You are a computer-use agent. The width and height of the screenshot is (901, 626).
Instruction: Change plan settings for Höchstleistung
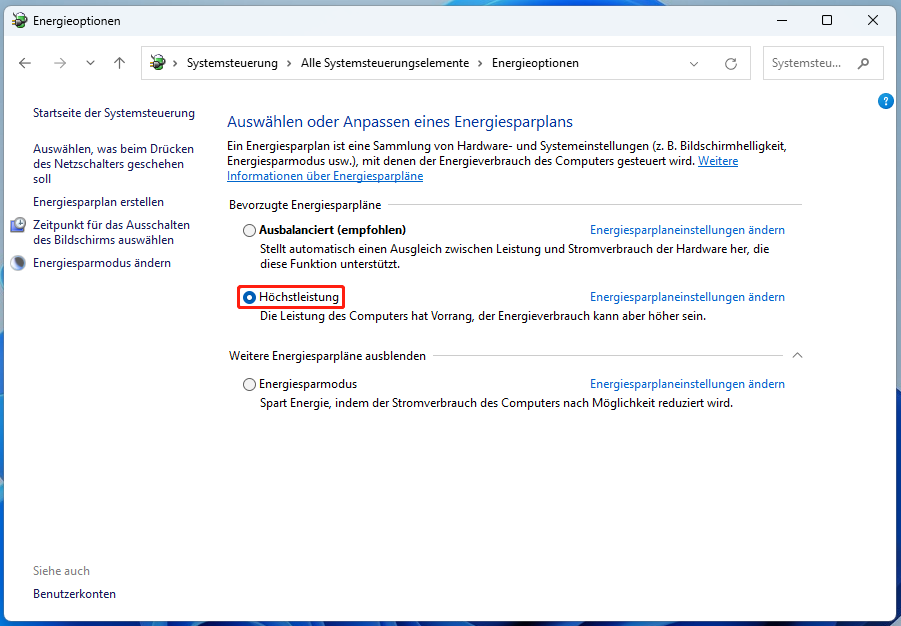[687, 297]
